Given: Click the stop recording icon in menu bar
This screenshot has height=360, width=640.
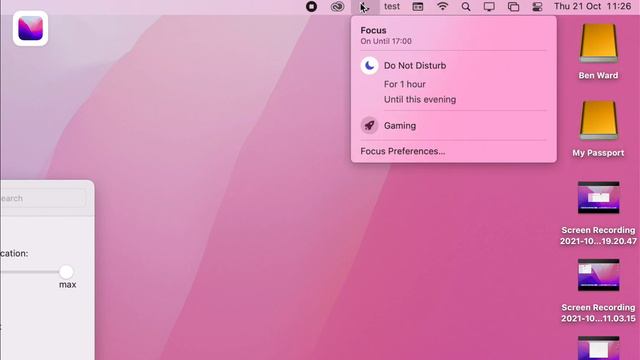Looking at the screenshot, I should pos(311,7).
